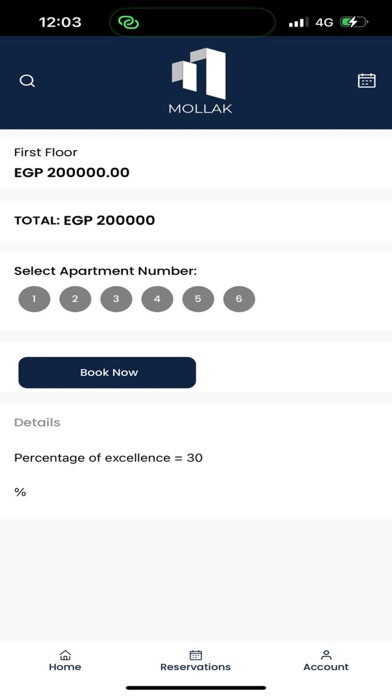The image size is (392, 696).
Task: Tap the Account person icon
Action: click(x=326, y=655)
